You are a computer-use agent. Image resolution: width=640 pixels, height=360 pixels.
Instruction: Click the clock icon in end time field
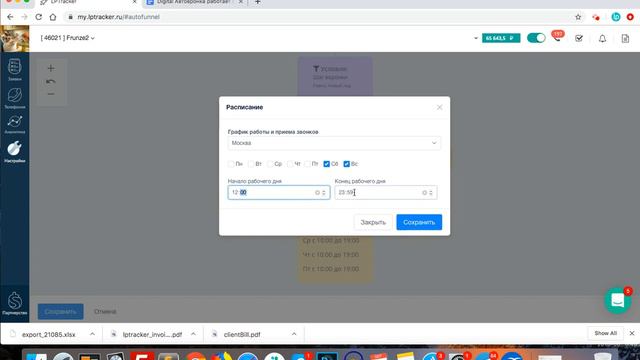click(x=424, y=193)
